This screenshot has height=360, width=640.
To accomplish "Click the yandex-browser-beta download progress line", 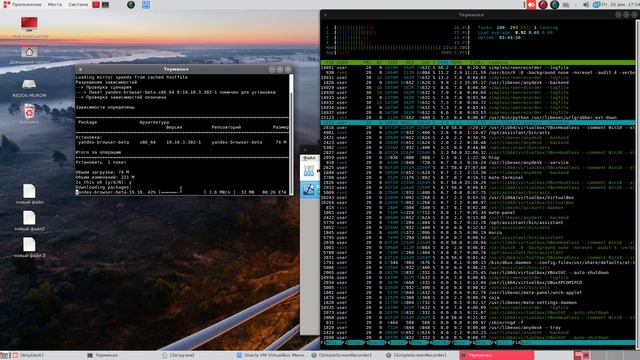I will coord(181,192).
